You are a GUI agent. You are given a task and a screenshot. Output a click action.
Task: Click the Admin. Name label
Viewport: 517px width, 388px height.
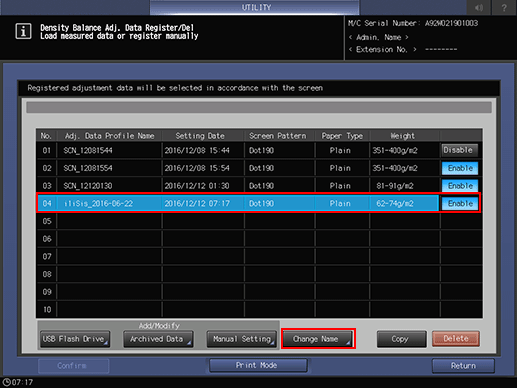tap(379, 37)
